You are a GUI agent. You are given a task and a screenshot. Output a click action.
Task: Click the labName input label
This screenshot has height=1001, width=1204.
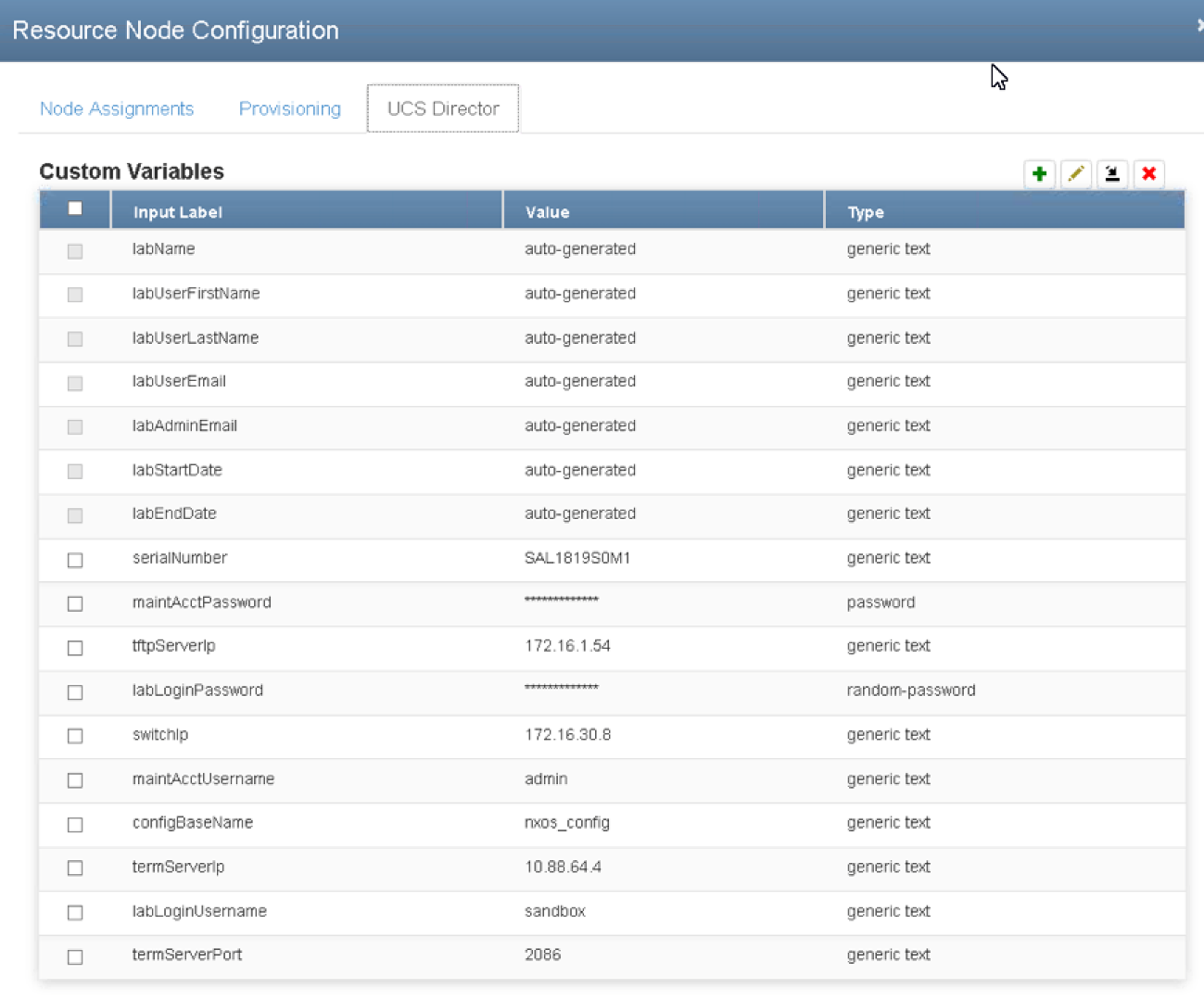163,248
